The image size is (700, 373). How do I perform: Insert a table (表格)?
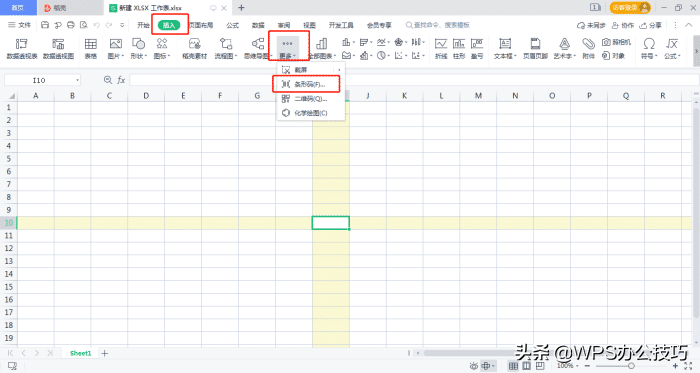[91, 48]
